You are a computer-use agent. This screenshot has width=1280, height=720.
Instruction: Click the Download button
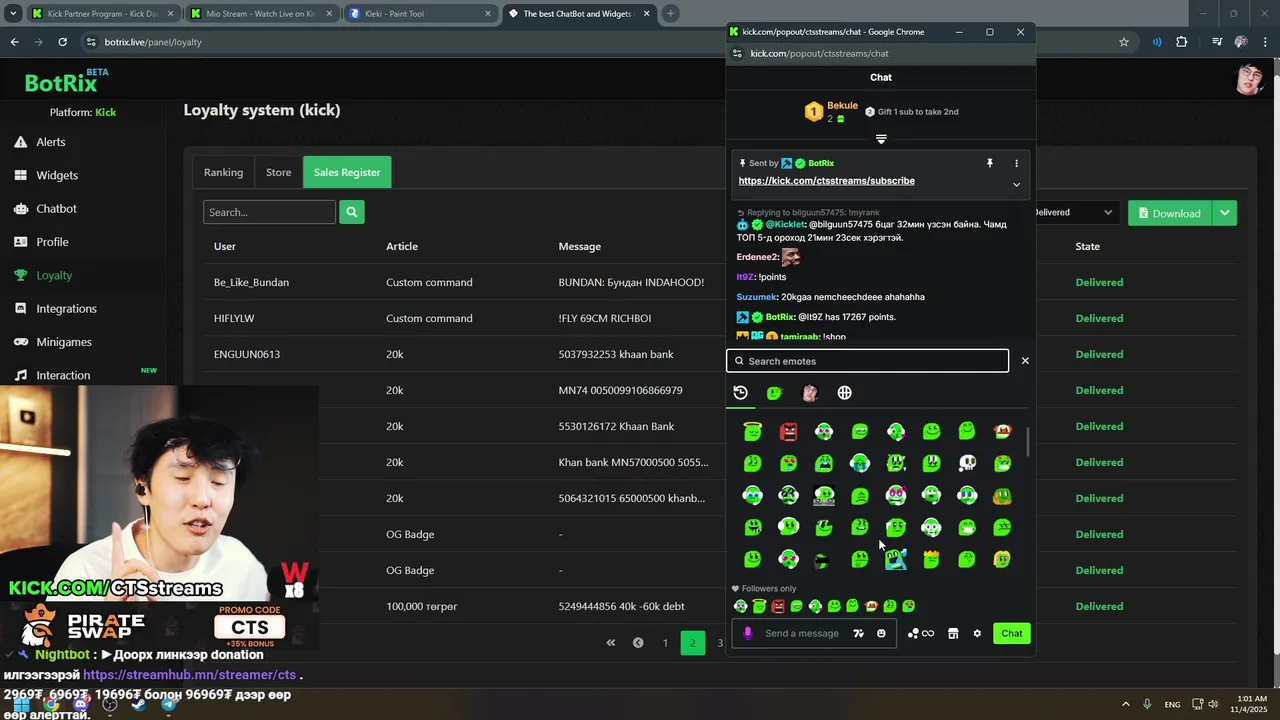click(x=1169, y=212)
